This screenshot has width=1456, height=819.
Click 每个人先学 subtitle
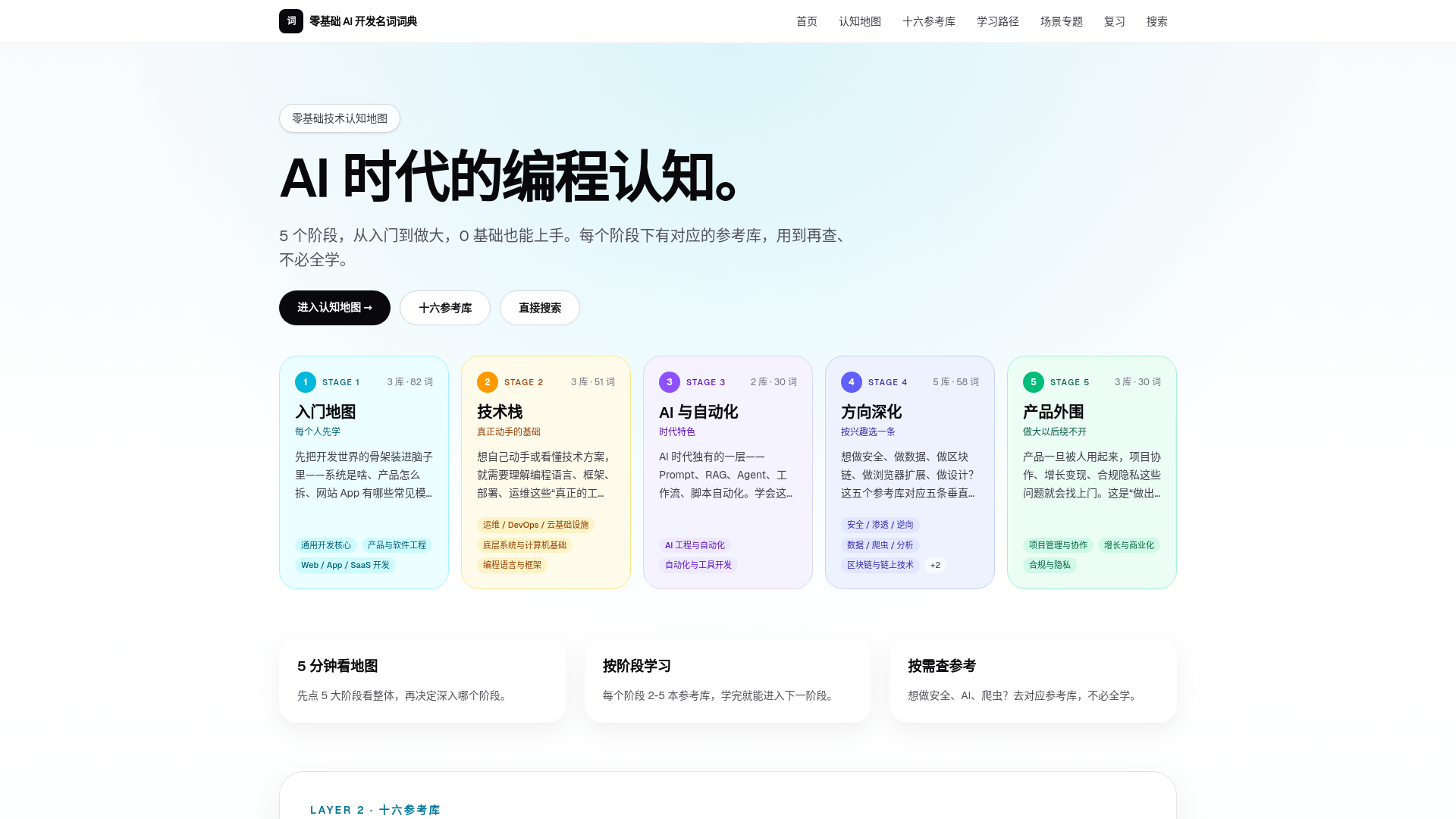(x=318, y=431)
